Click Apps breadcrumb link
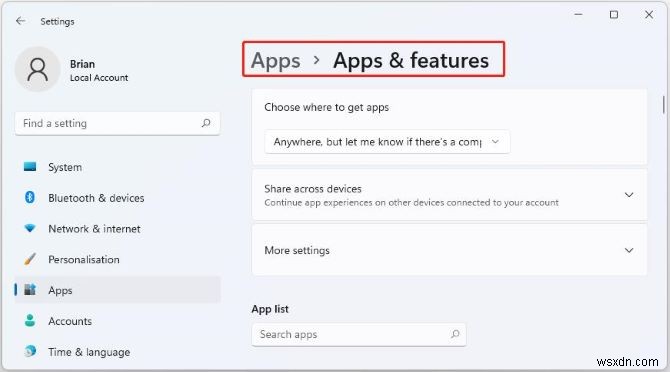This screenshot has height=372, width=670. [276, 60]
